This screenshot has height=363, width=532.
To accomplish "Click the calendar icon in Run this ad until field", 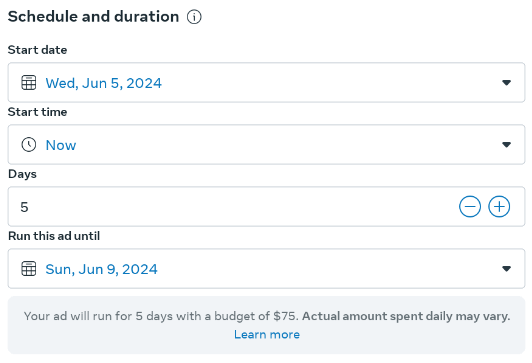I will (28, 269).
